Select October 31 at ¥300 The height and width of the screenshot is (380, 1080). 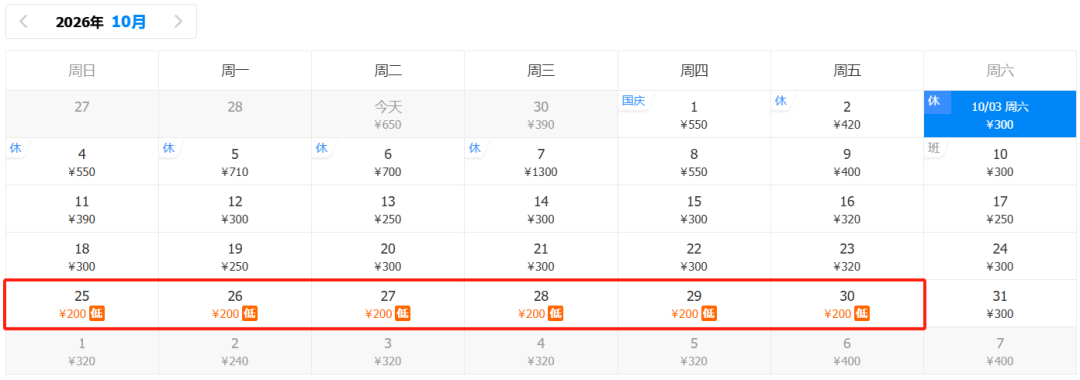coord(1000,304)
